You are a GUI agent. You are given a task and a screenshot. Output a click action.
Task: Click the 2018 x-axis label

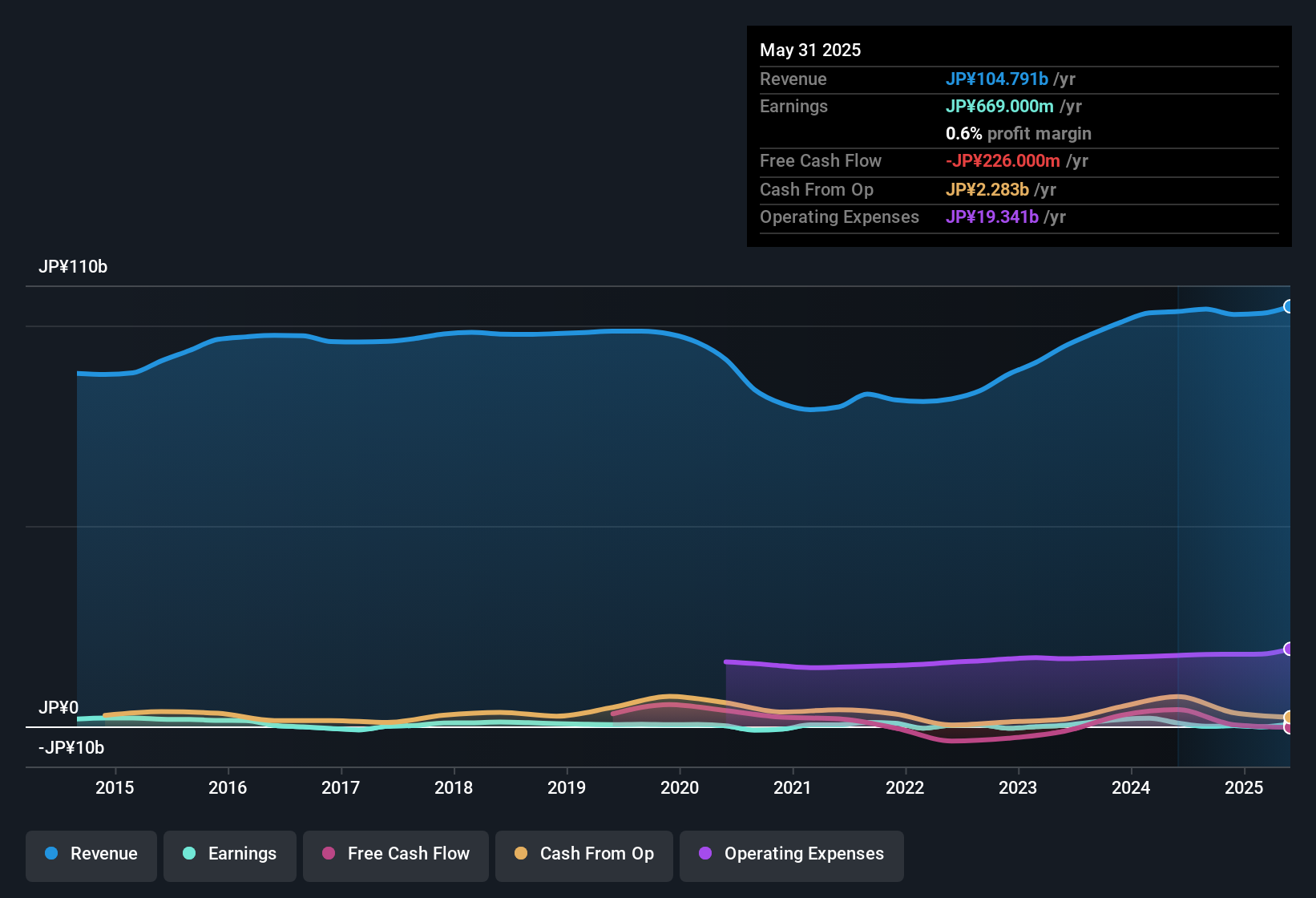(x=454, y=787)
